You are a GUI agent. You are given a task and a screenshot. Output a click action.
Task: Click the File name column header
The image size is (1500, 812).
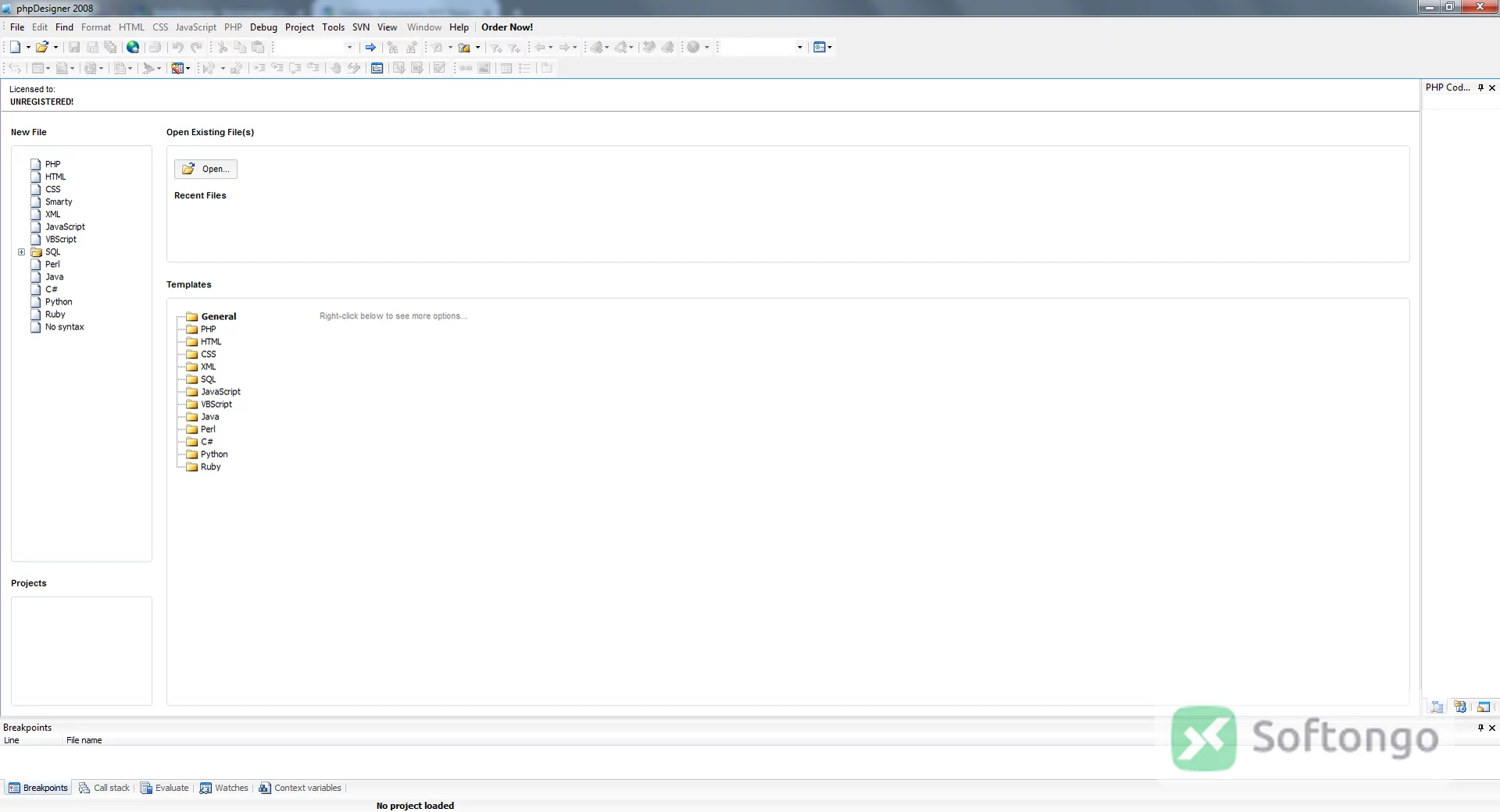84,740
